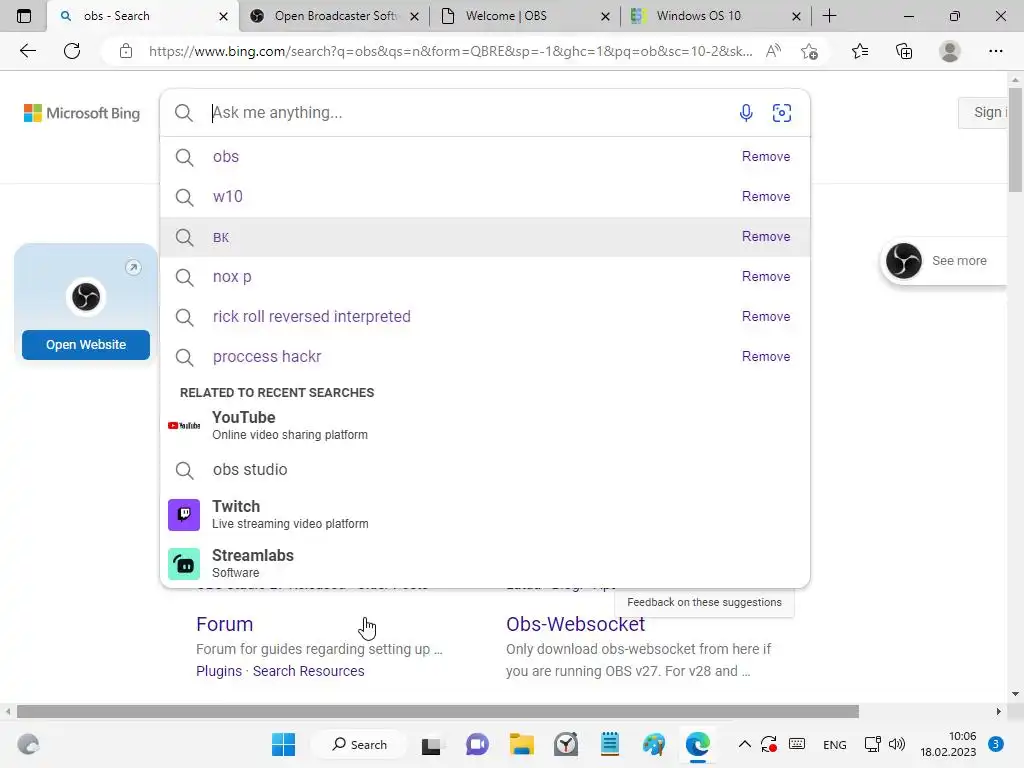This screenshot has height=768, width=1024.
Task: Click the horizontal page scrollbar
Action: click(x=438, y=711)
